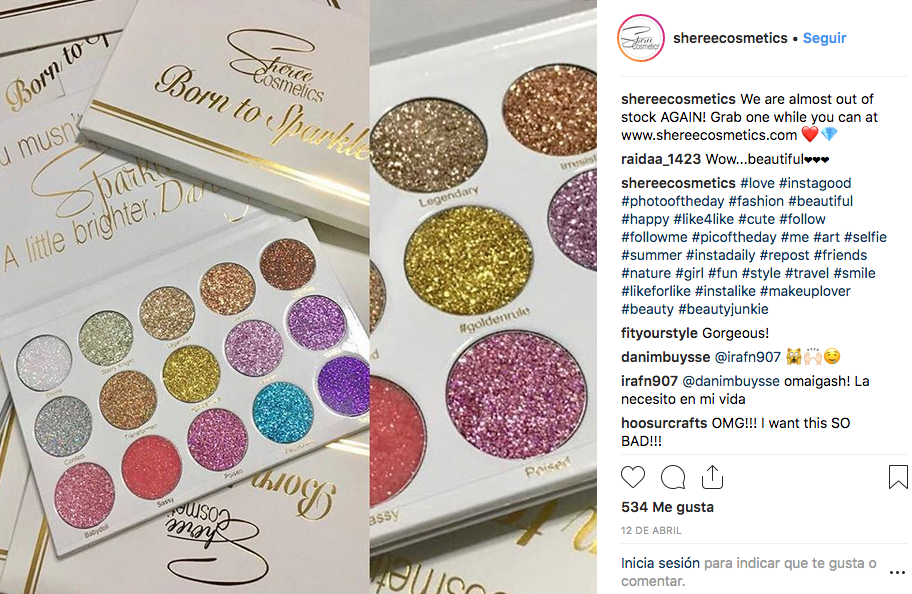Click the full palette photo on the left
Screen dimensions: 912x594
[x=184, y=297]
